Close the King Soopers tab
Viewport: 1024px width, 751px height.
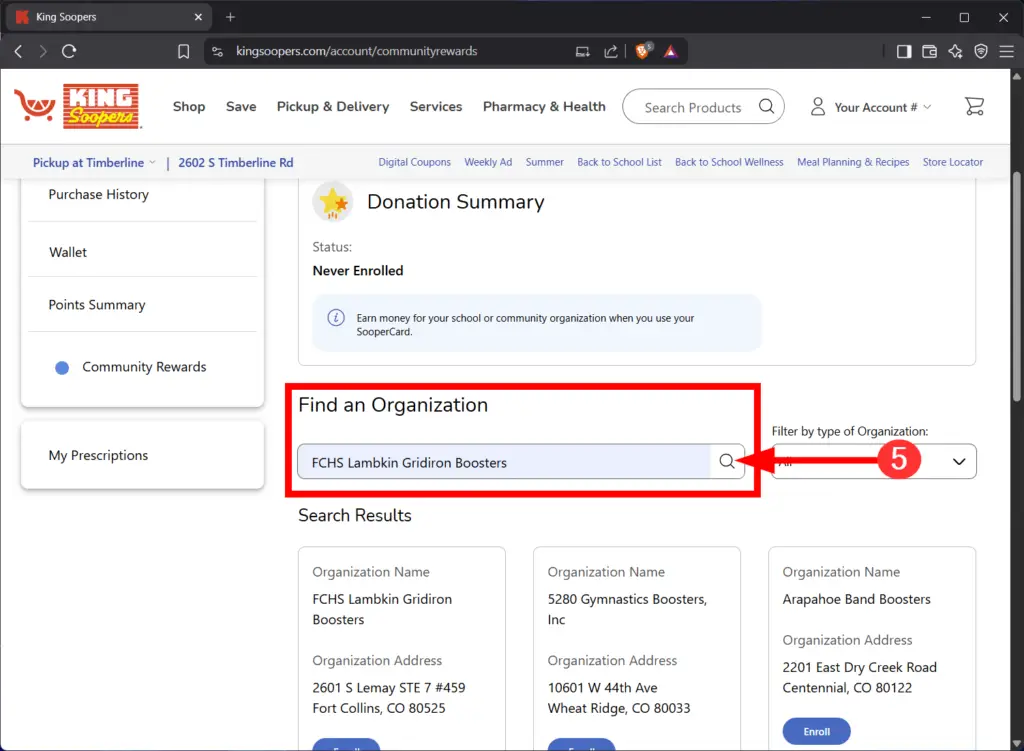tap(199, 17)
